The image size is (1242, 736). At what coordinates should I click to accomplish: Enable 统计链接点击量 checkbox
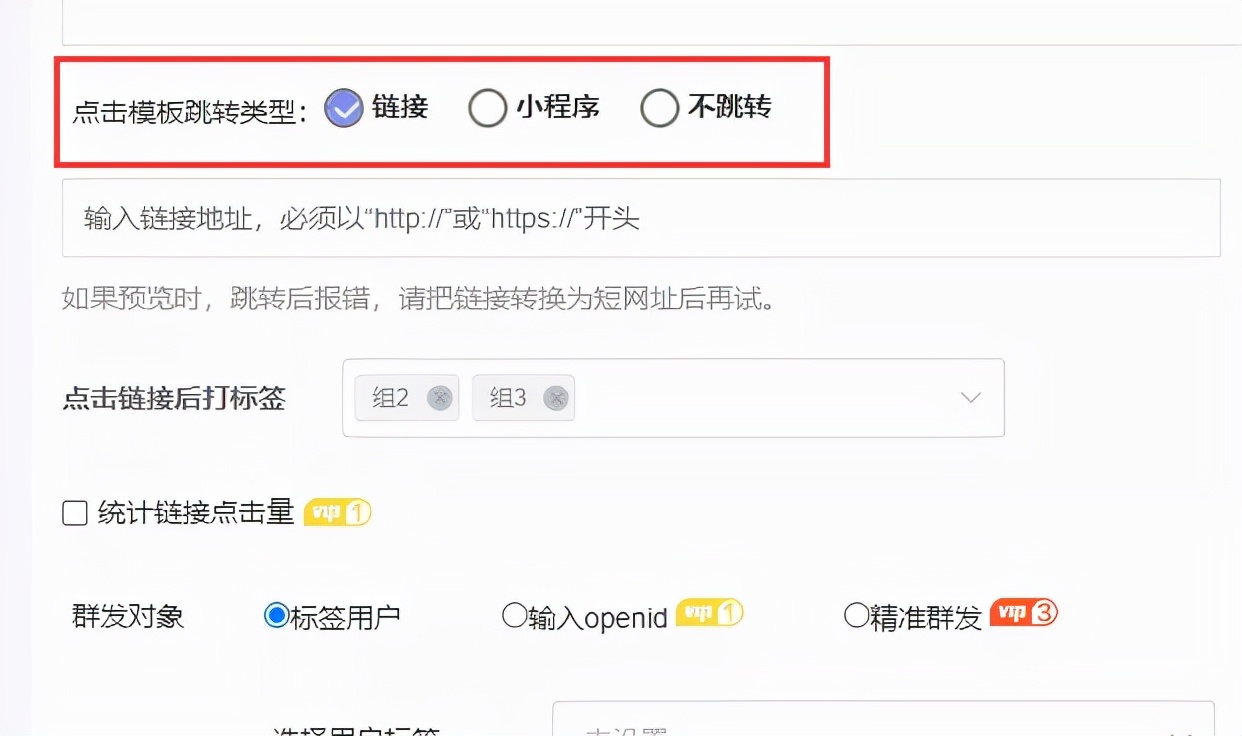pyautogui.click(x=75, y=514)
